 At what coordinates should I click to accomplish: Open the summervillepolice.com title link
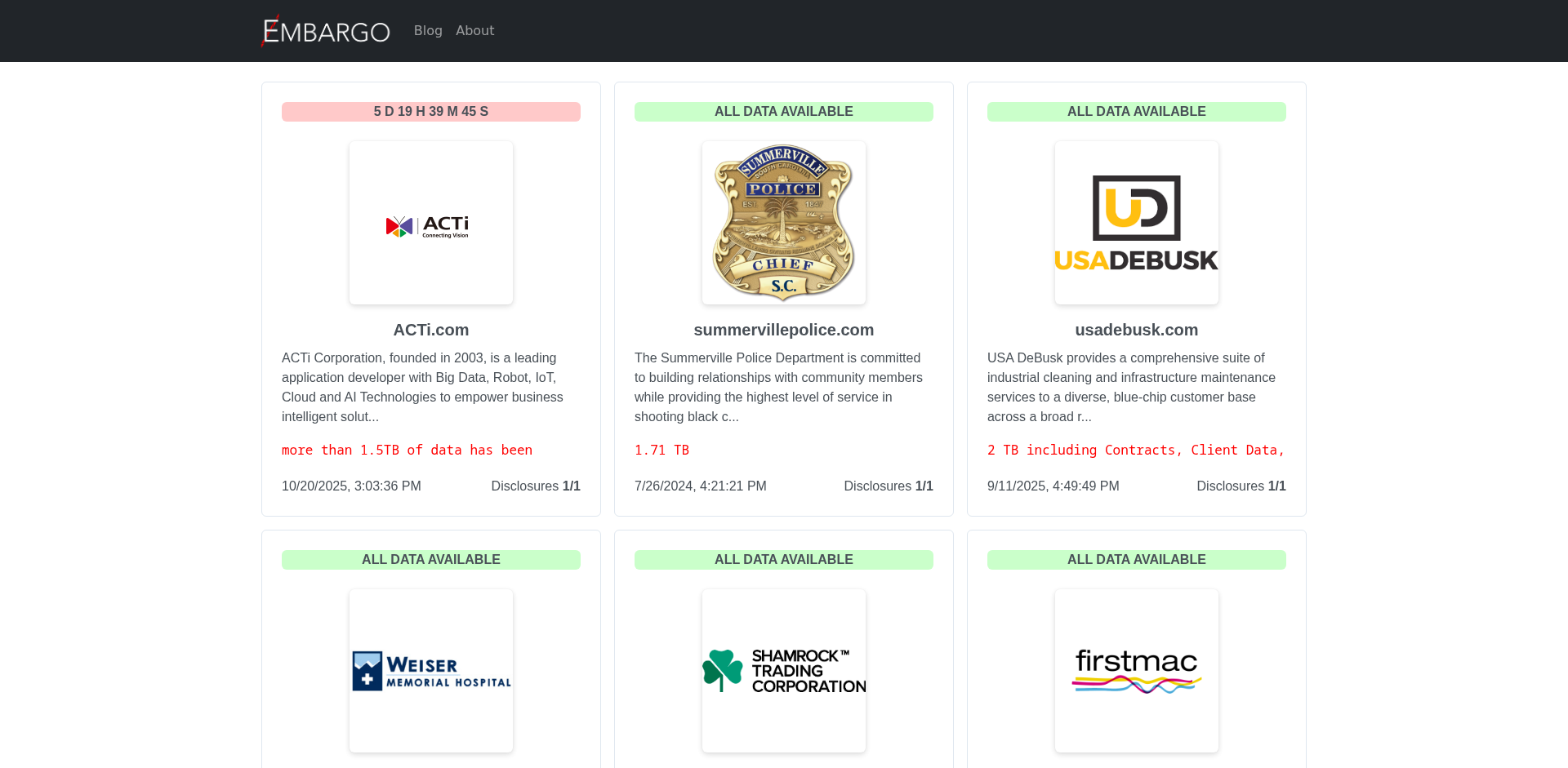click(783, 330)
